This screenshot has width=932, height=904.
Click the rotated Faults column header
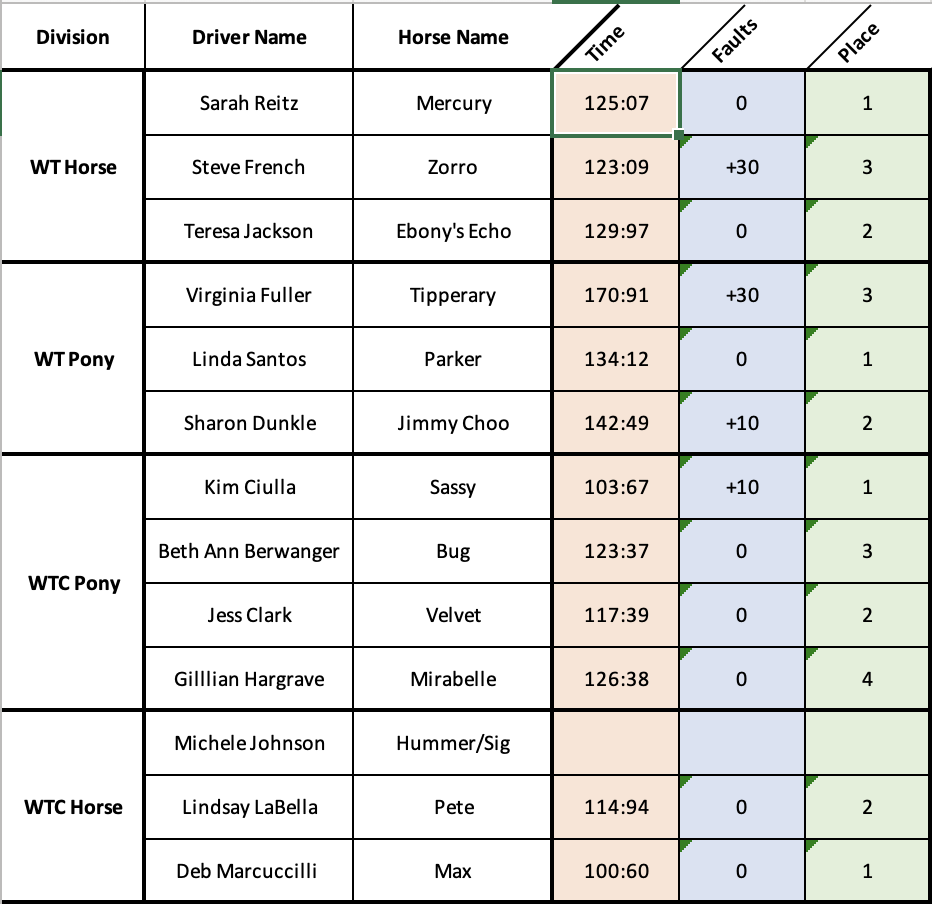point(735,40)
